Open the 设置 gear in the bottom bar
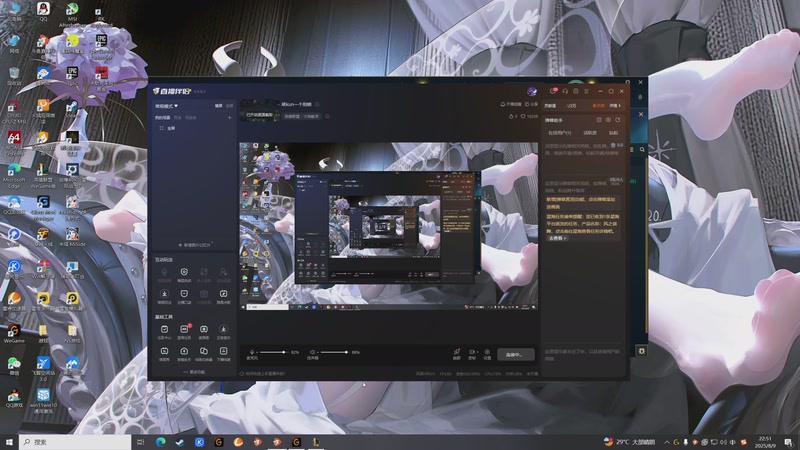 pos(487,354)
